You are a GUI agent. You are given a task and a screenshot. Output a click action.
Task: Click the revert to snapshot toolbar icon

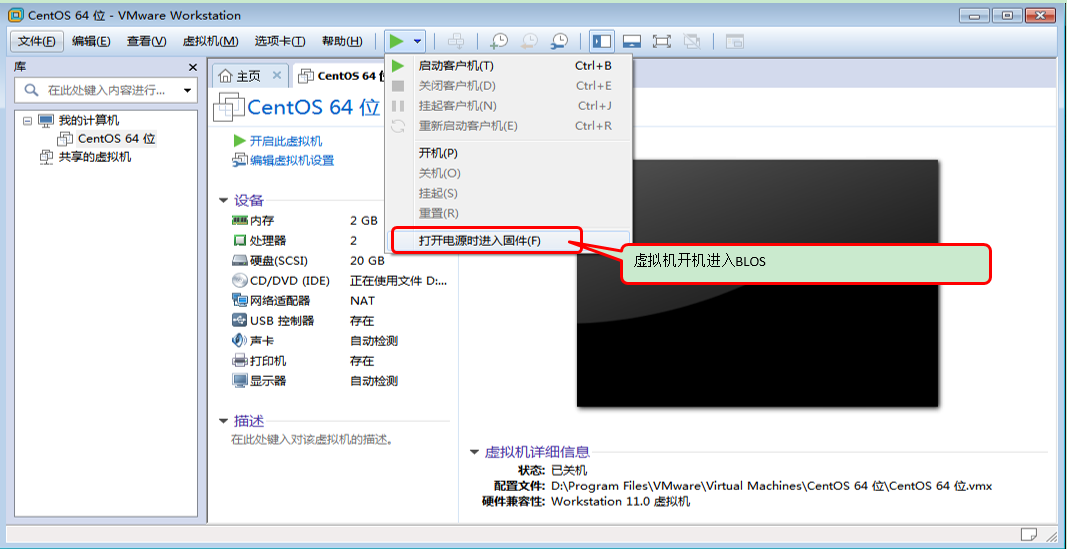pos(529,41)
